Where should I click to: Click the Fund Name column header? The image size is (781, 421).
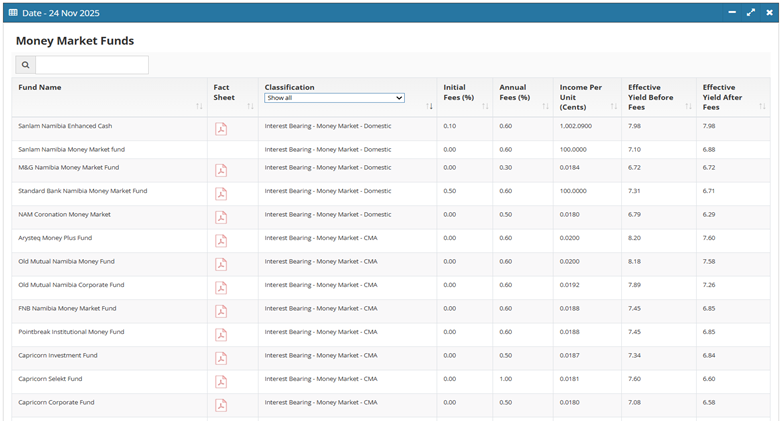(x=40, y=87)
